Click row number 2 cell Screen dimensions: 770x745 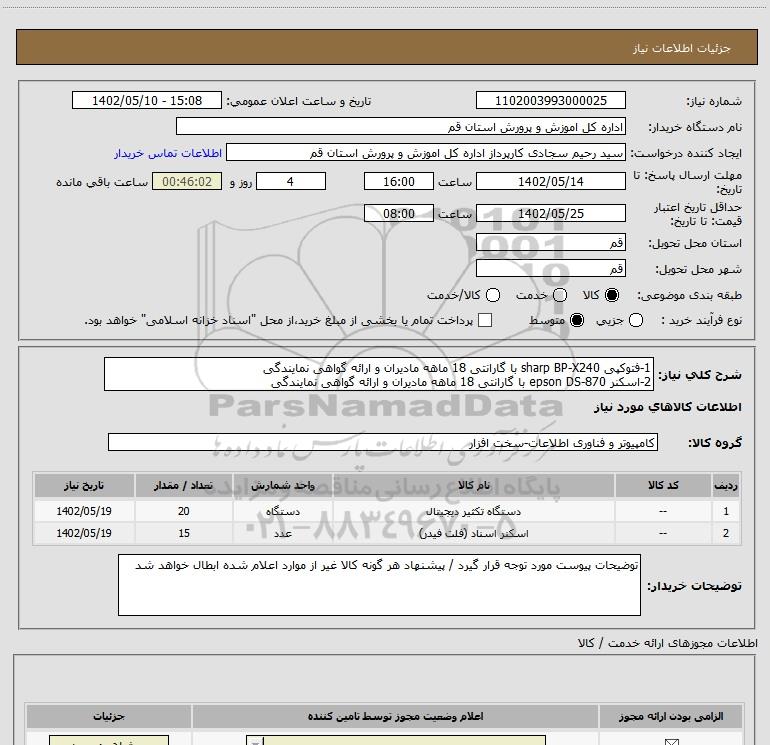(x=726, y=533)
